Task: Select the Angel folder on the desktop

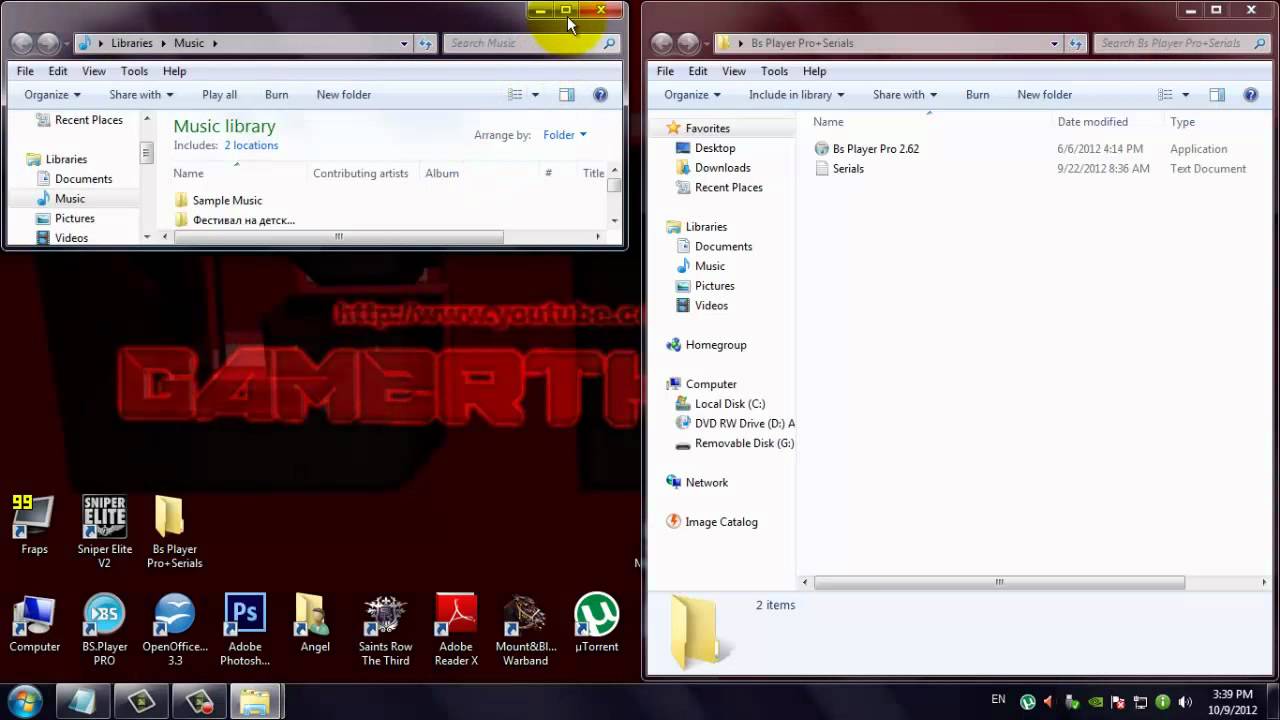Action: click(315, 624)
